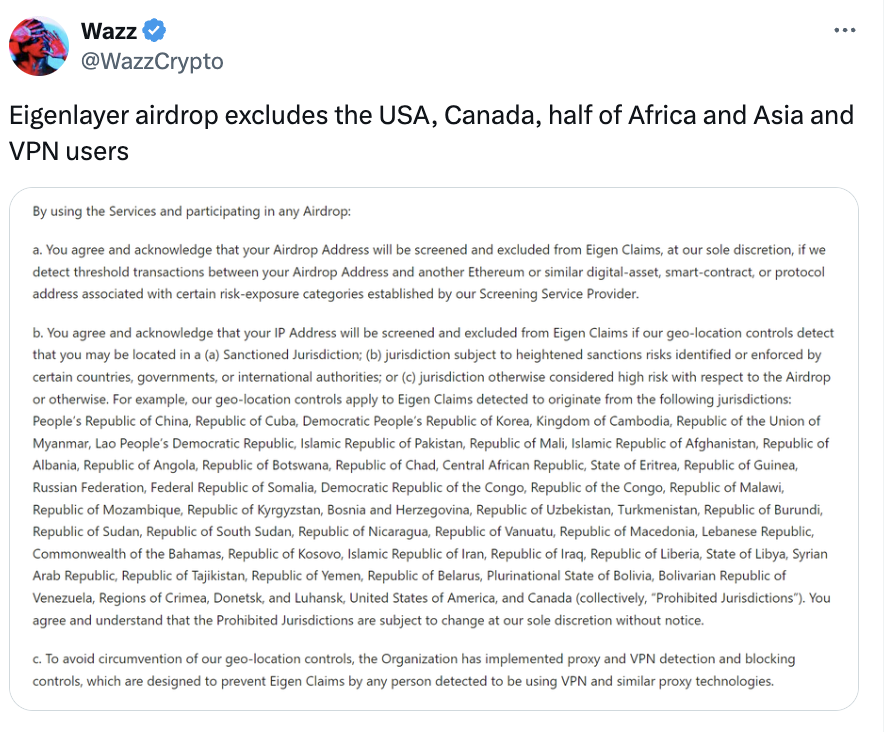Click "Russian Federation" in the jurisdictions list

tap(87, 487)
